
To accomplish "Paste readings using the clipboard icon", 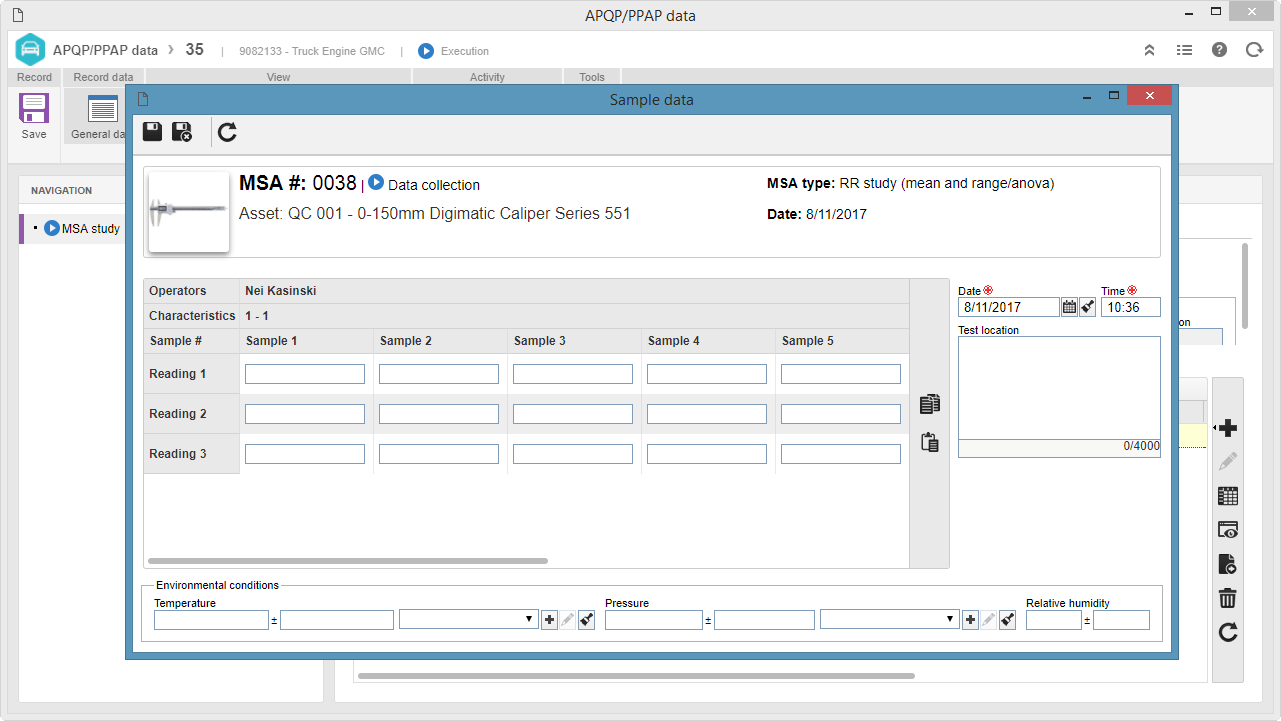I will [930, 442].
